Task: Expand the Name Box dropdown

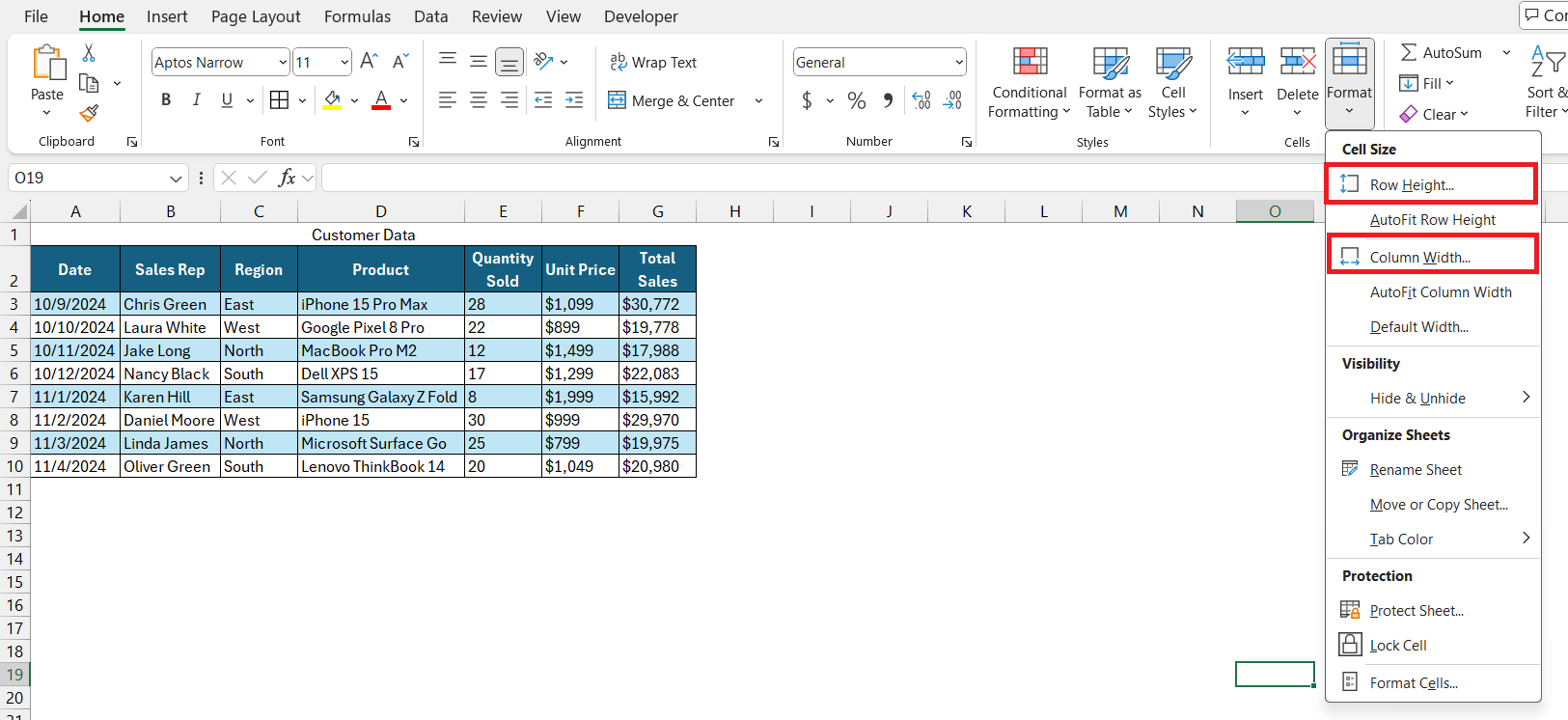Action: point(176,179)
